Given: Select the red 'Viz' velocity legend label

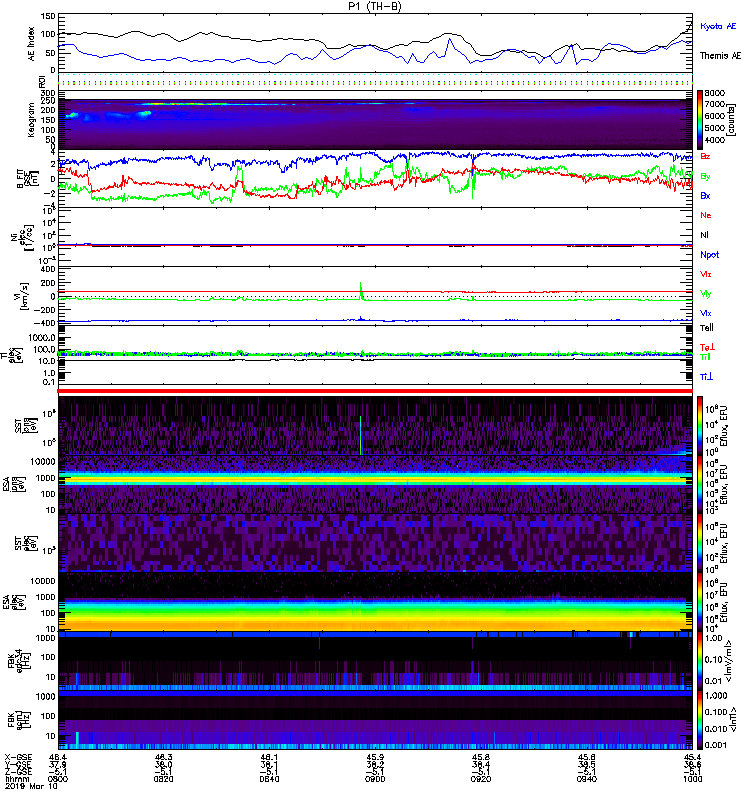Looking at the screenshot, I should (706, 274).
